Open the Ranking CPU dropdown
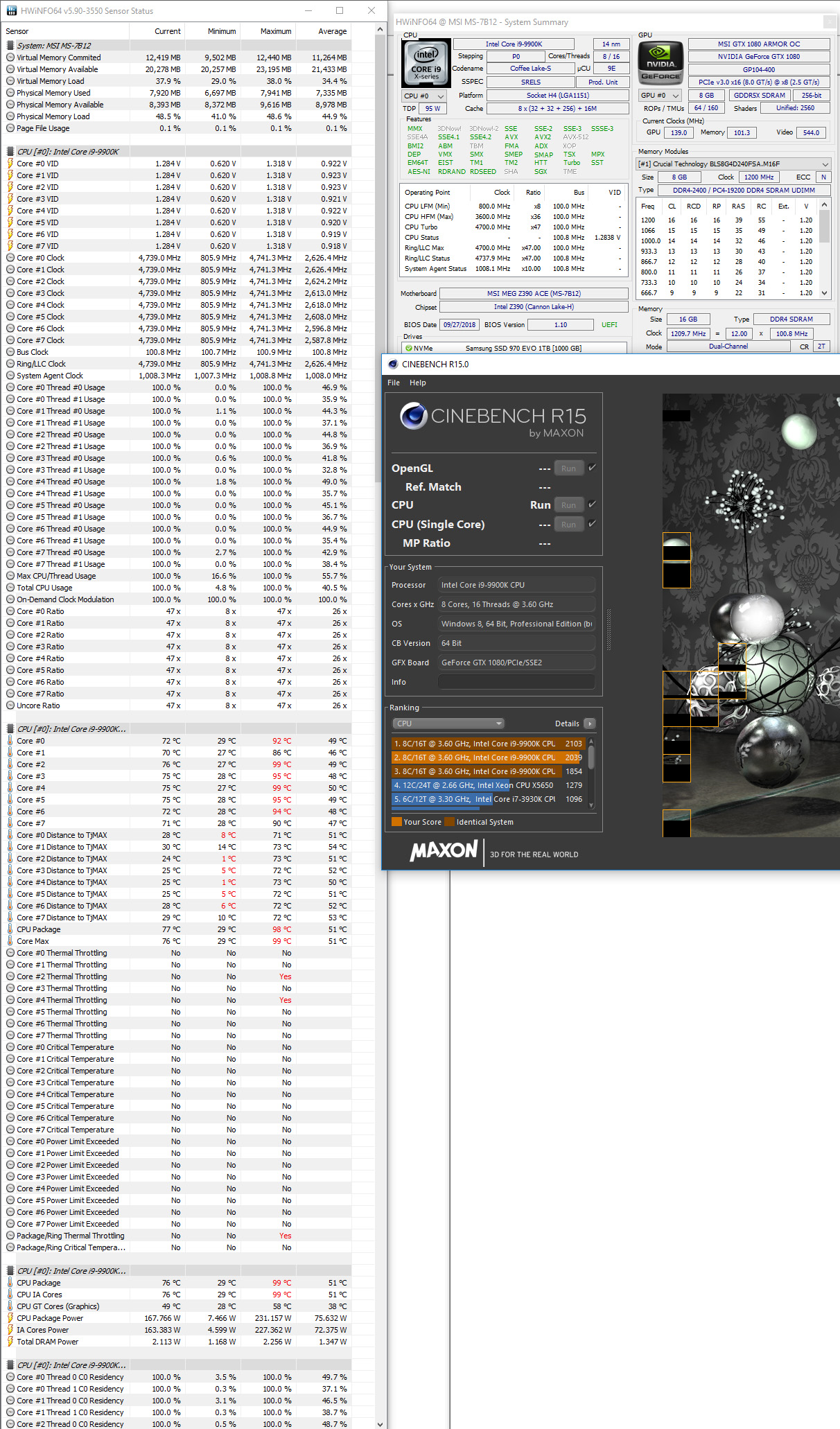Viewport: 840px width, 1429px height. 448,724
